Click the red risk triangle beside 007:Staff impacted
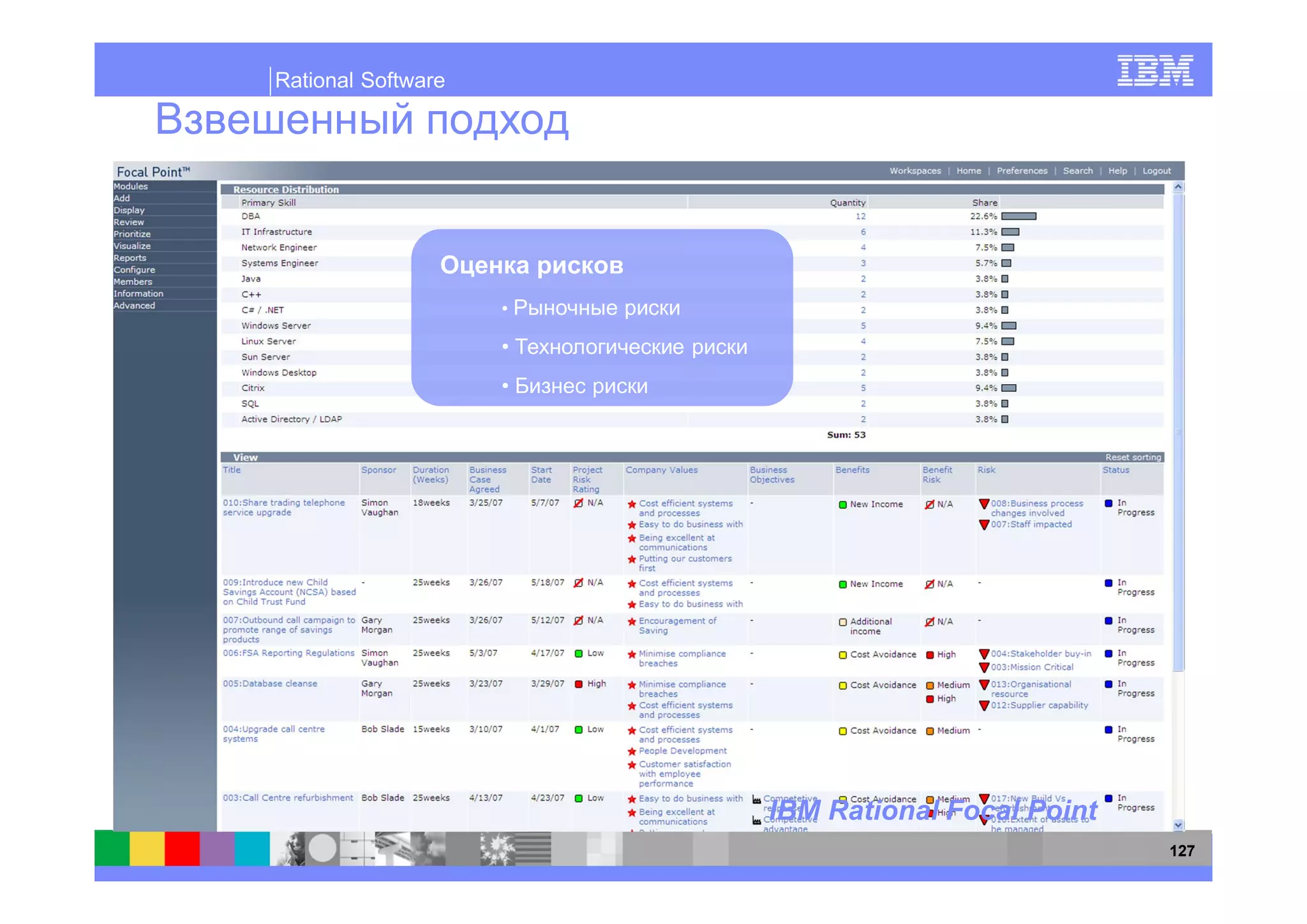Viewport: 1307px width, 924px height. [983, 525]
